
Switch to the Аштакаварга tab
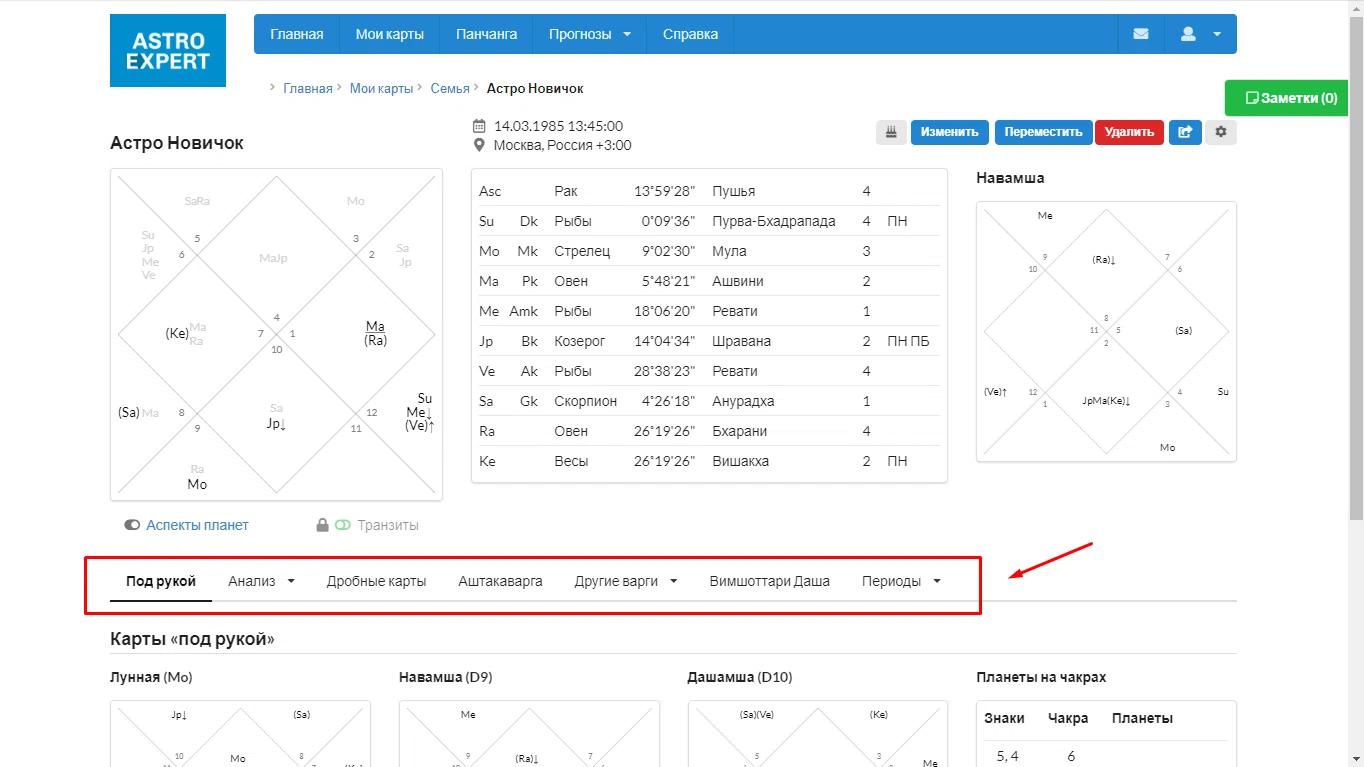click(500, 581)
